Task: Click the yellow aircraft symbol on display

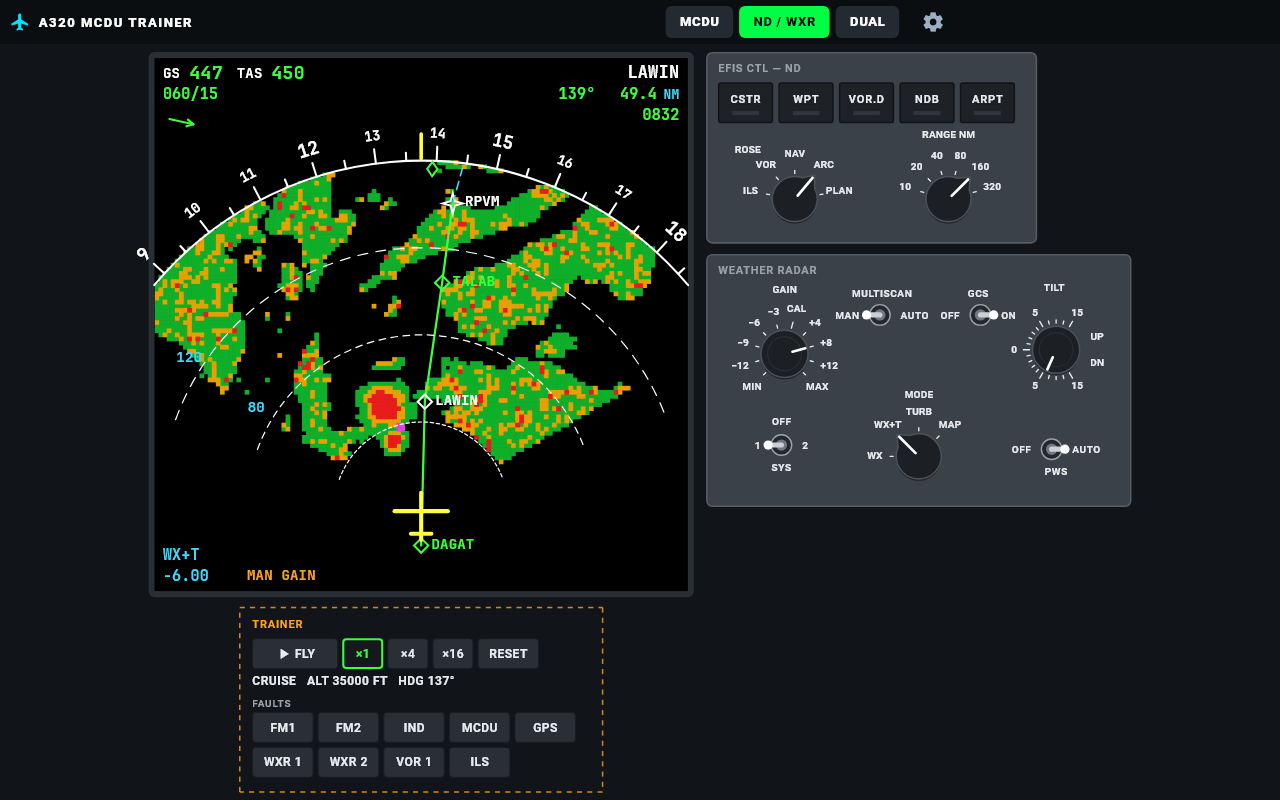Action: tap(421, 514)
